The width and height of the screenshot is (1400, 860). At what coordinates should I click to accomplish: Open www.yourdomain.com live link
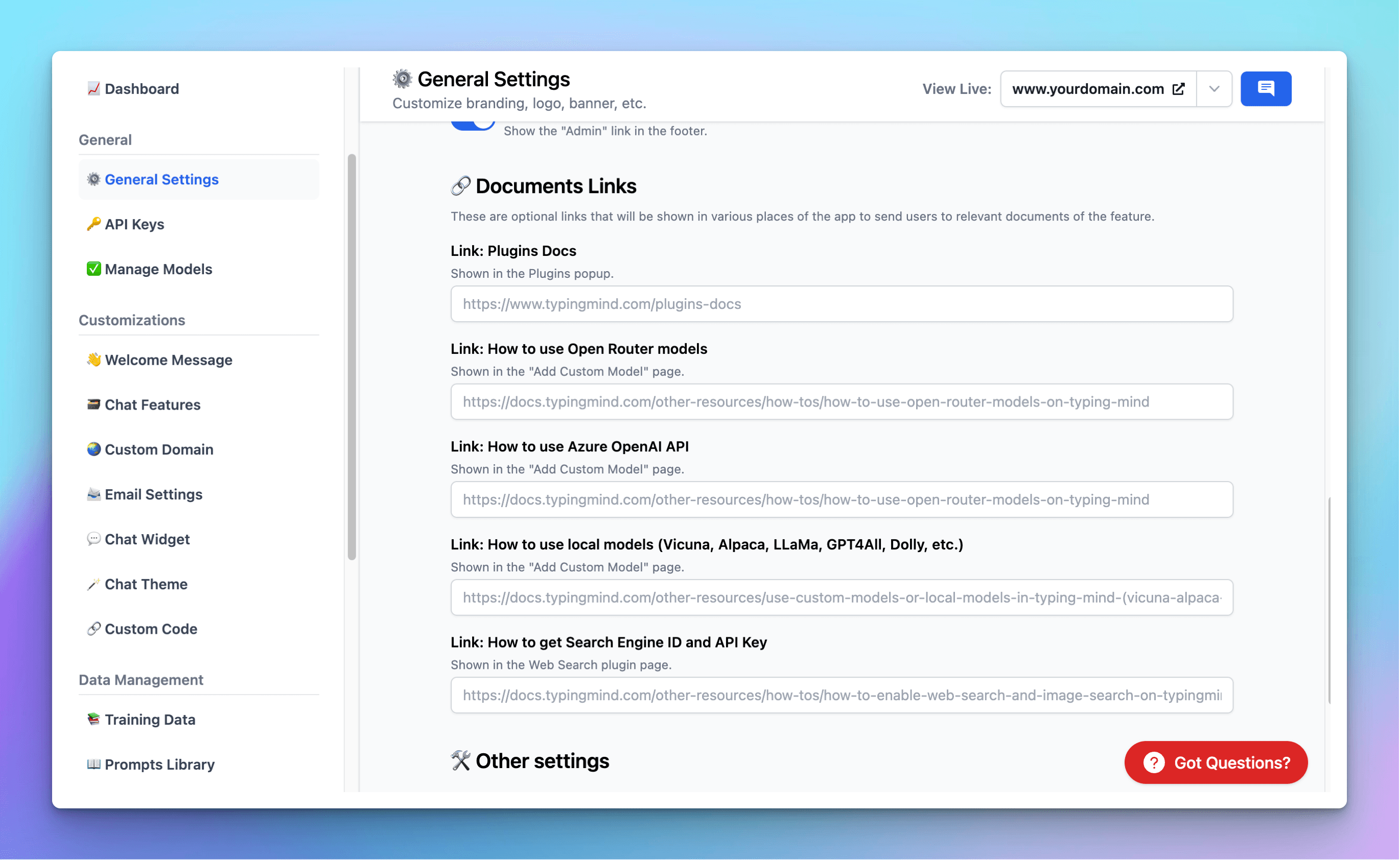pyautogui.click(x=1088, y=89)
